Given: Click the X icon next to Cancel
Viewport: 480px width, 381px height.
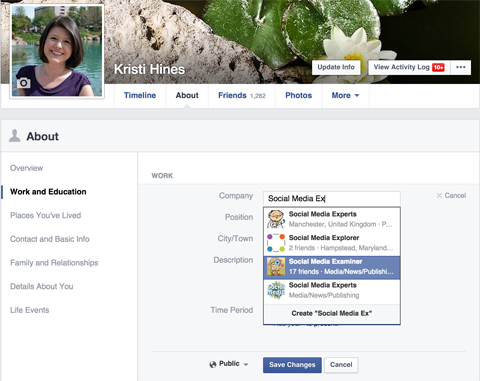Looking at the screenshot, I should pos(439,196).
